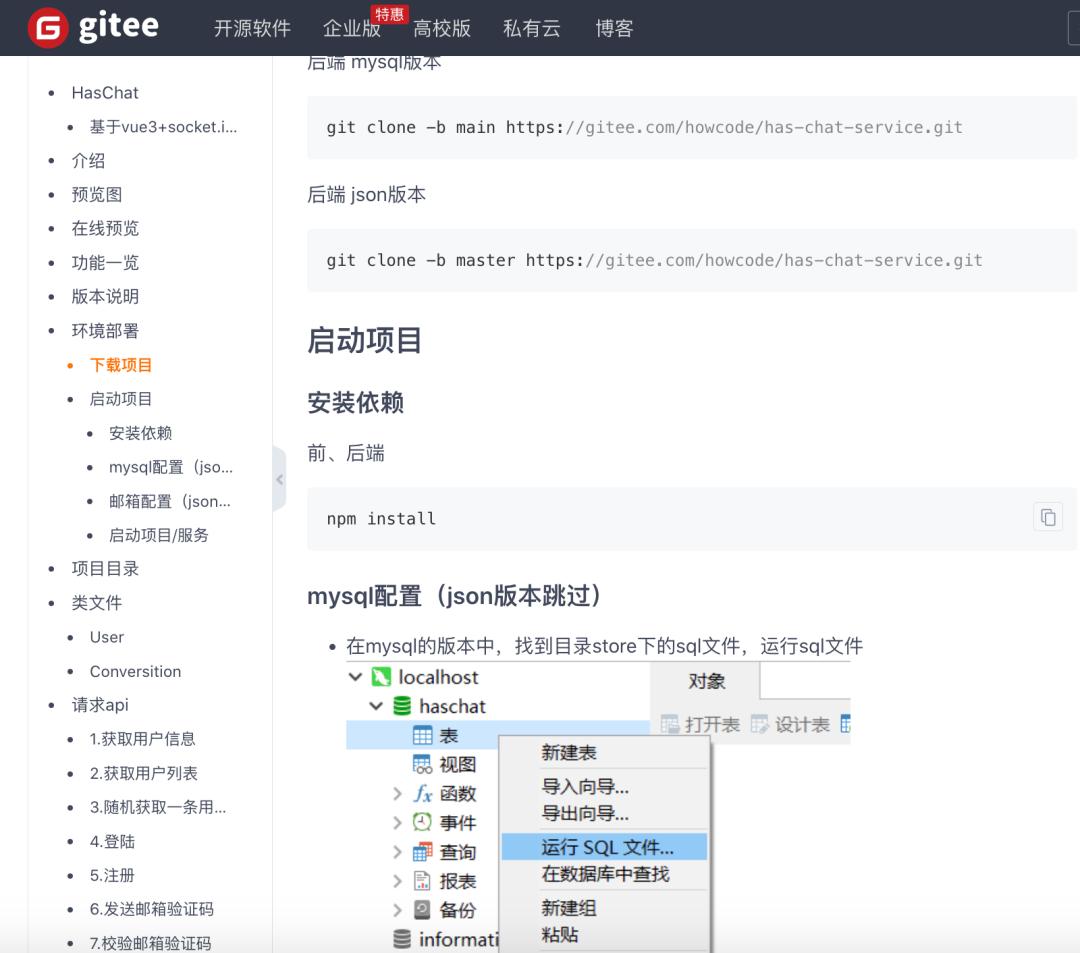Open 基于vue3+socket.i... outline entry
Viewport: 1080px width, 953px height.
click(x=163, y=127)
